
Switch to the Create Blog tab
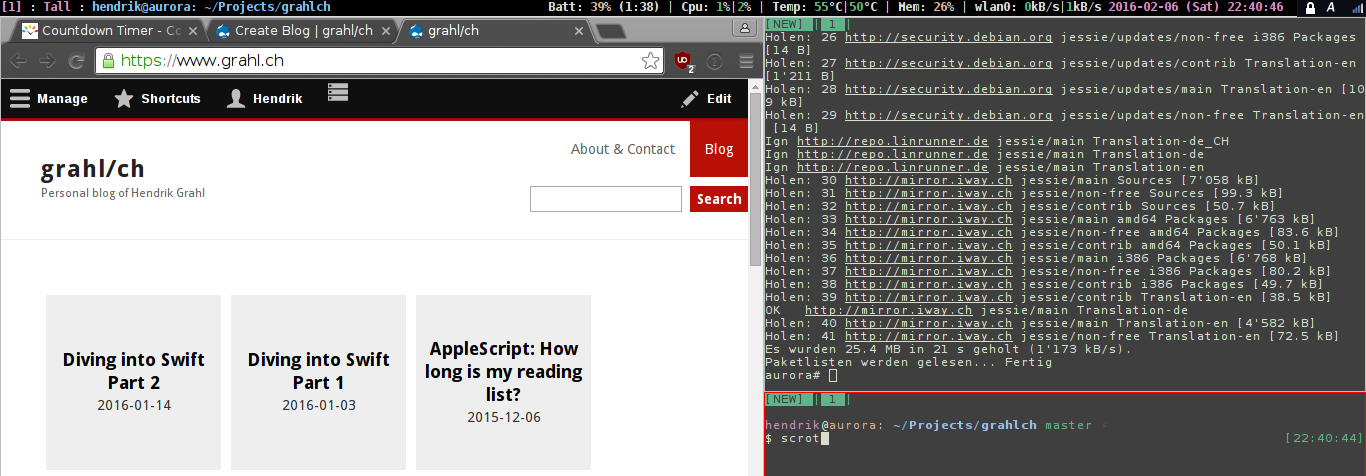point(300,31)
